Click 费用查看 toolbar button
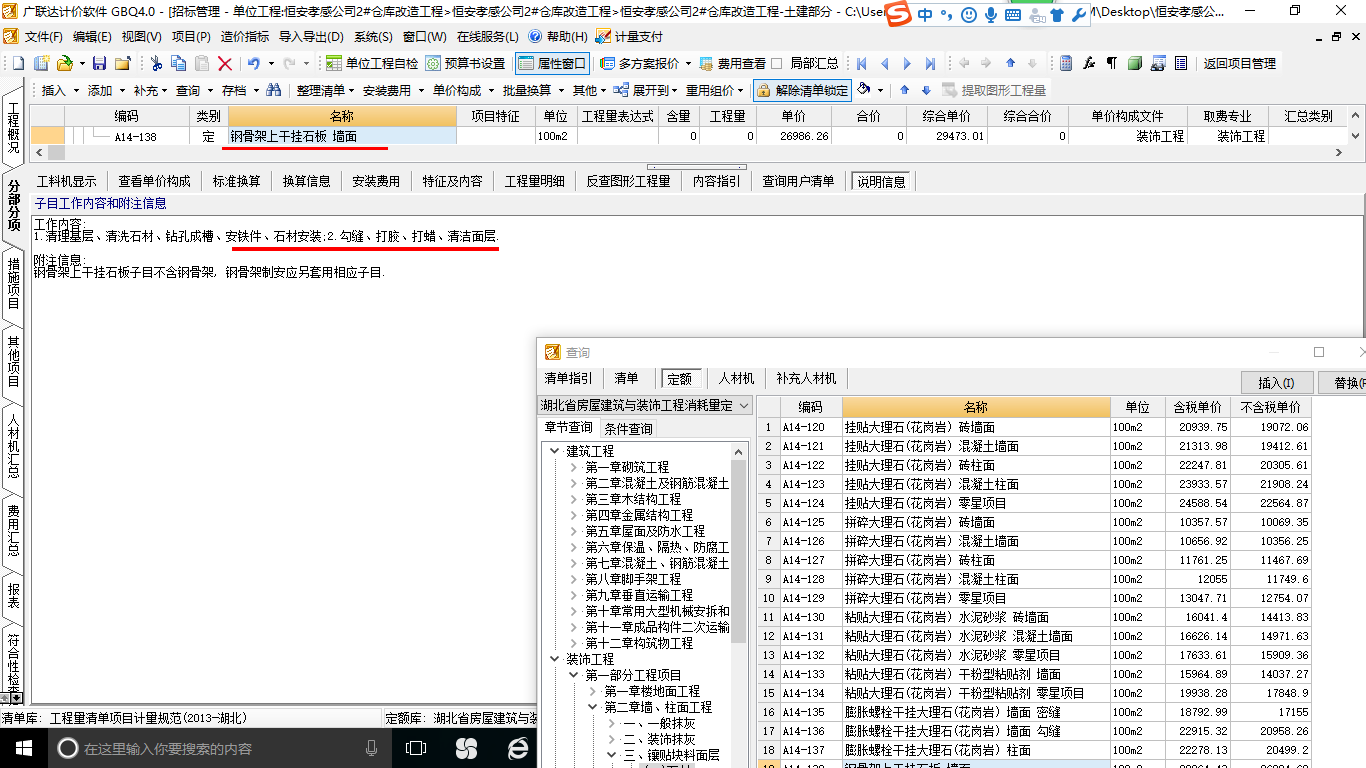The image size is (1366, 768). 732,63
